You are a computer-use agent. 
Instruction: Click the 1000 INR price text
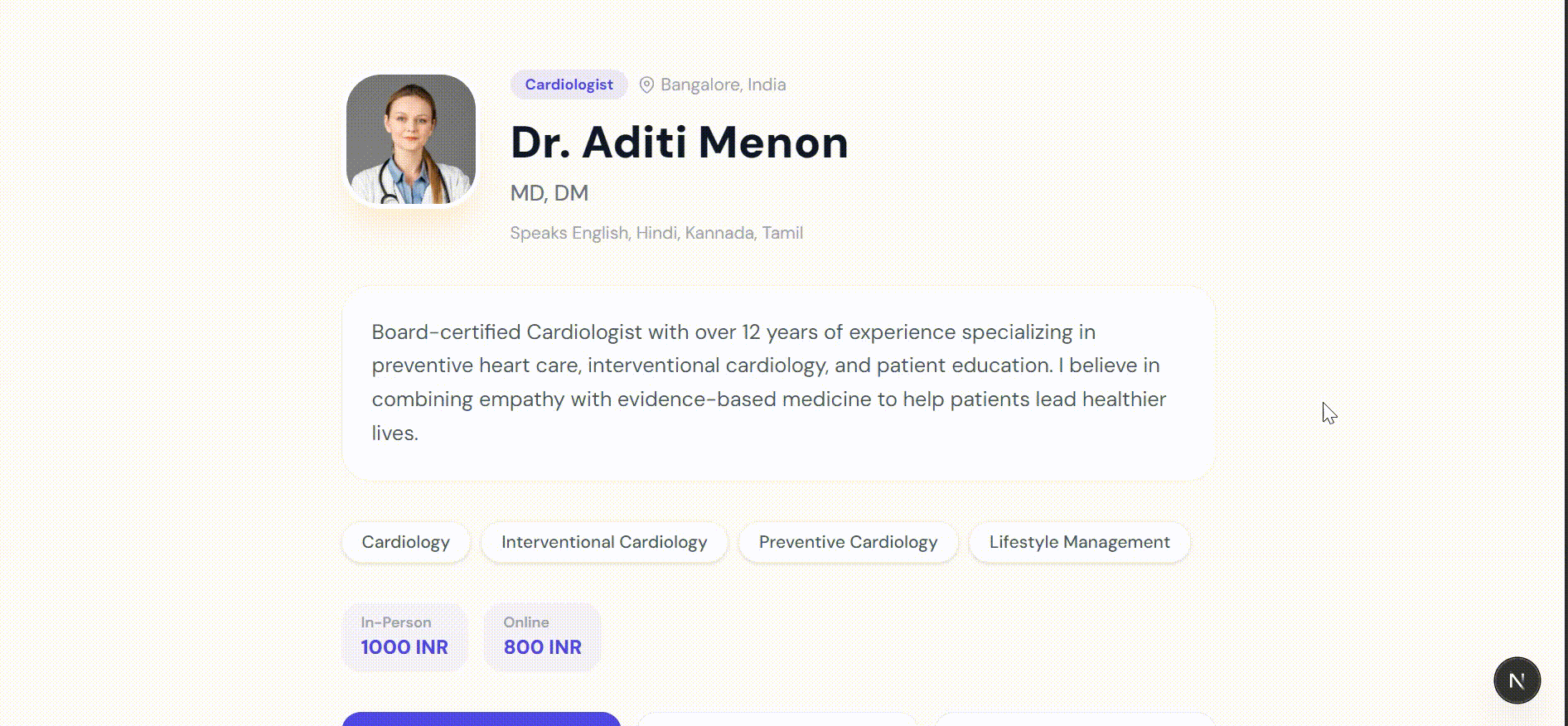[404, 647]
